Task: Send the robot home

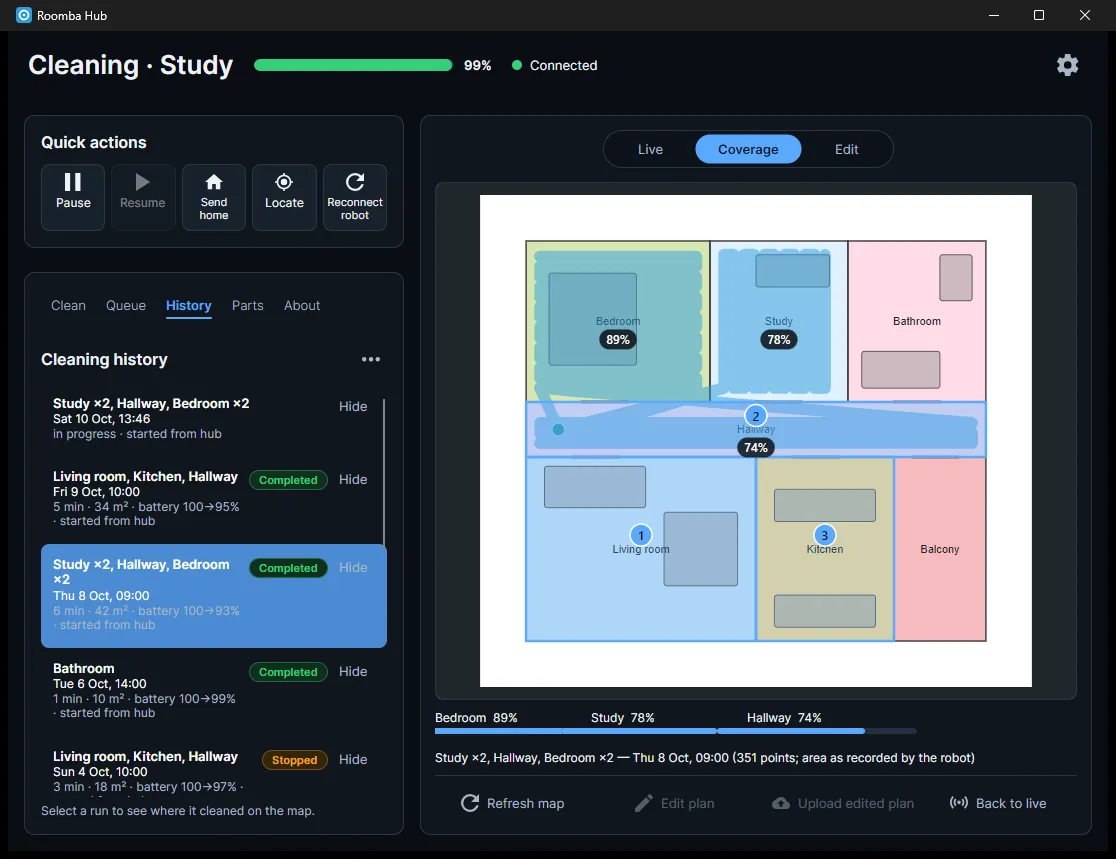Action: pyautogui.click(x=214, y=197)
